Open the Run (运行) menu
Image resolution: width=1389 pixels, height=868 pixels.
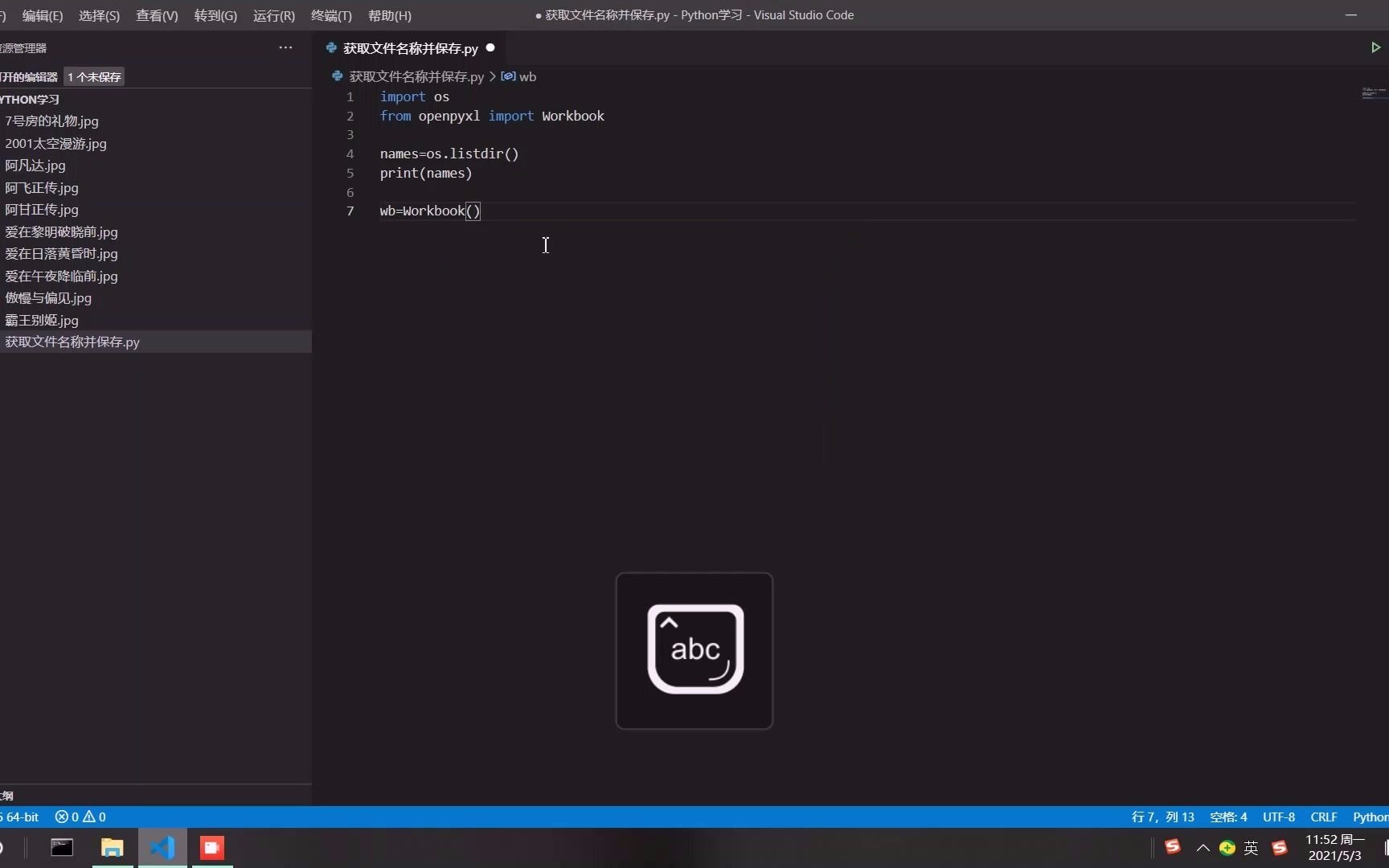[273, 15]
